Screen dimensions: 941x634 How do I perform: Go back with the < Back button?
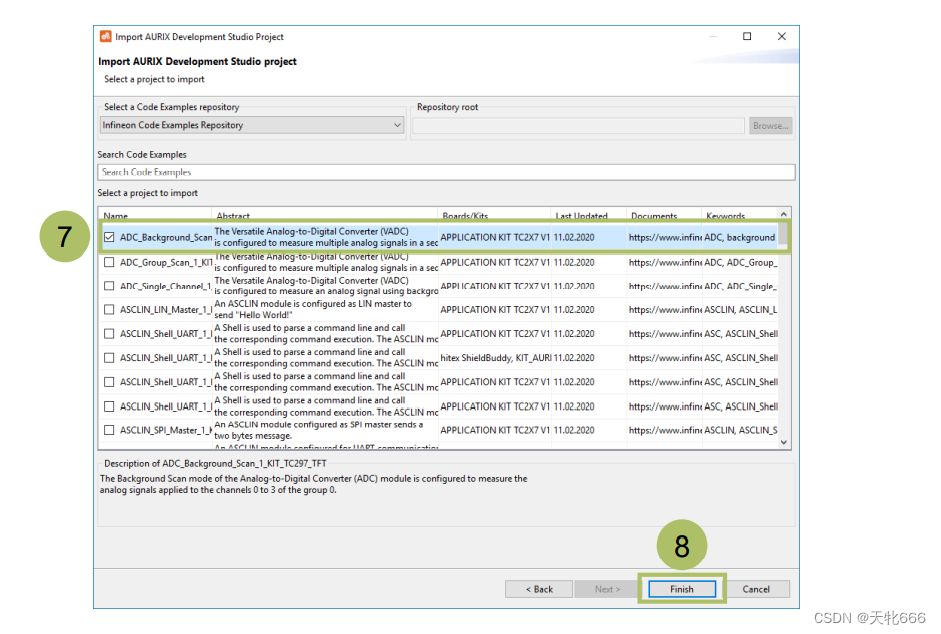[539, 589]
